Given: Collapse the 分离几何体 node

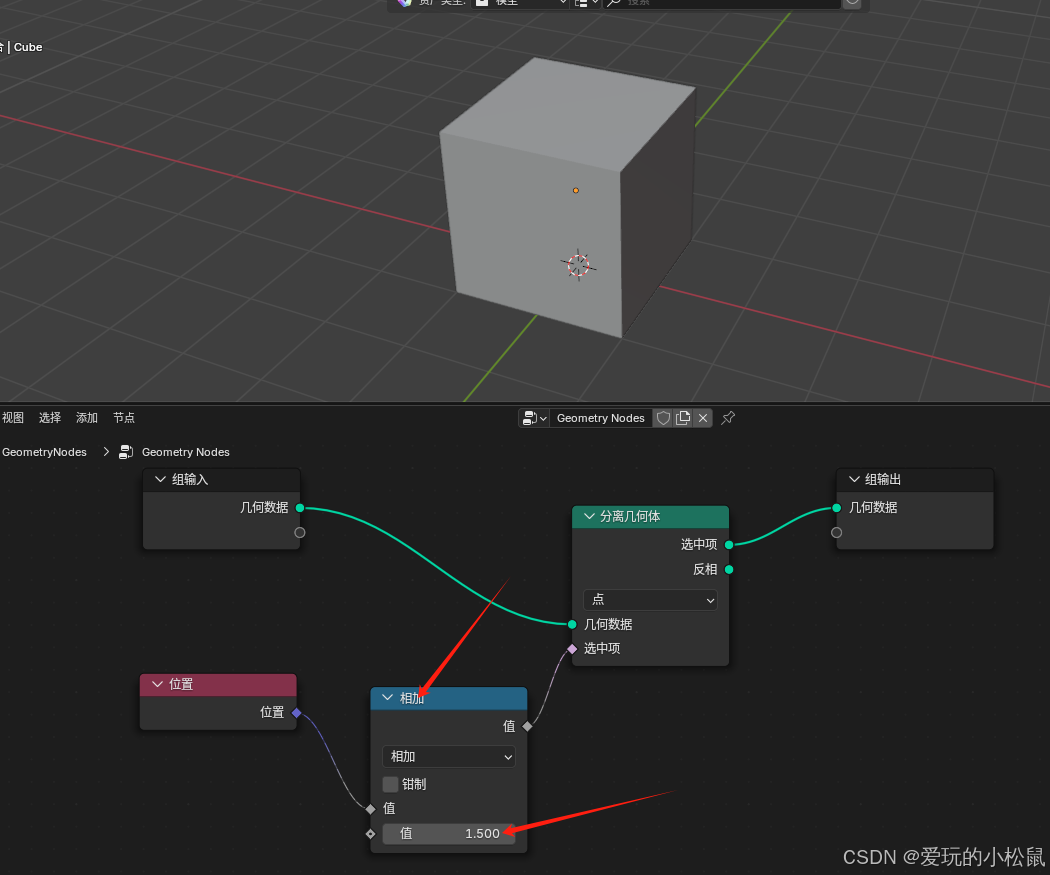Looking at the screenshot, I should (x=589, y=516).
